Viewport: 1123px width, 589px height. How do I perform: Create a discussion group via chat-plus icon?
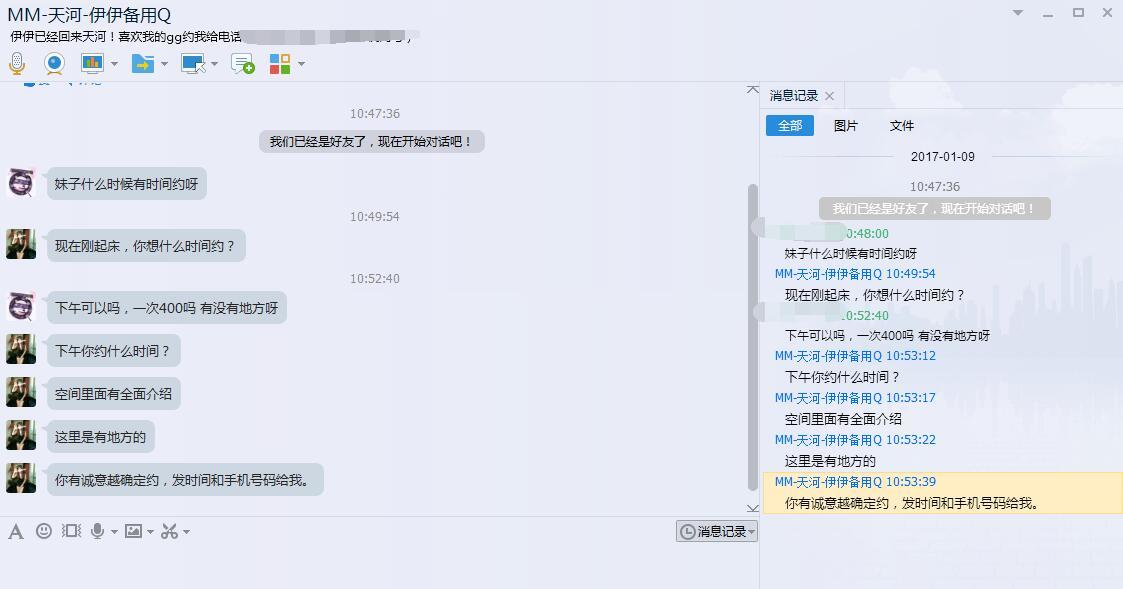pos(243,64)
